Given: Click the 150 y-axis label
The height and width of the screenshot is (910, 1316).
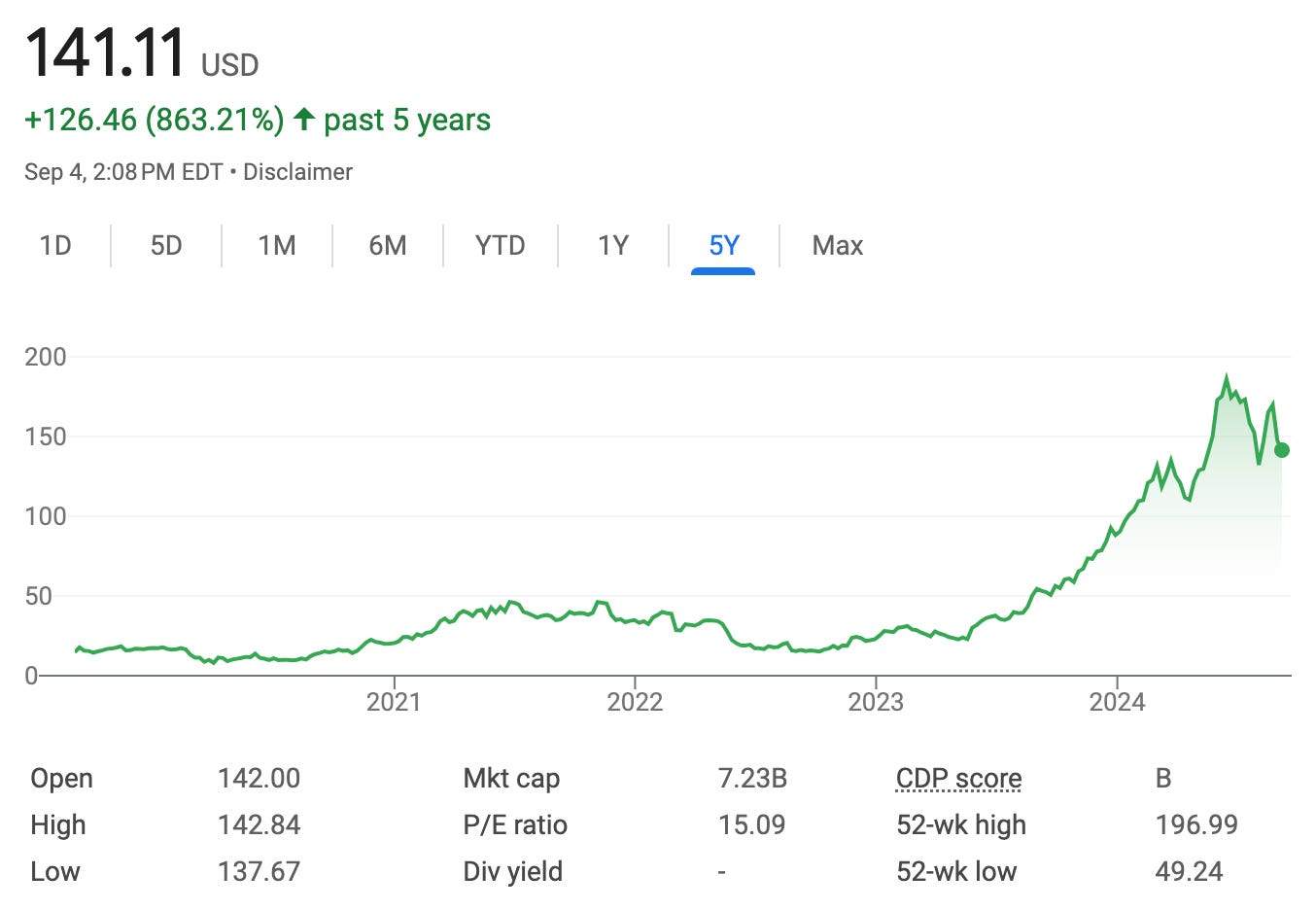Looking at the screenshot, I should (x=46, y=437).
